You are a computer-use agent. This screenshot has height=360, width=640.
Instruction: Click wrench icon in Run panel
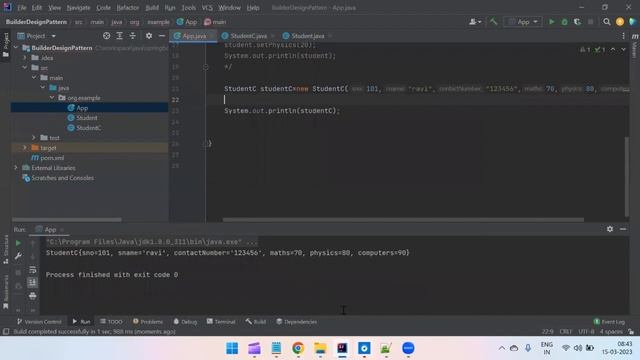[x=18, y=256]
